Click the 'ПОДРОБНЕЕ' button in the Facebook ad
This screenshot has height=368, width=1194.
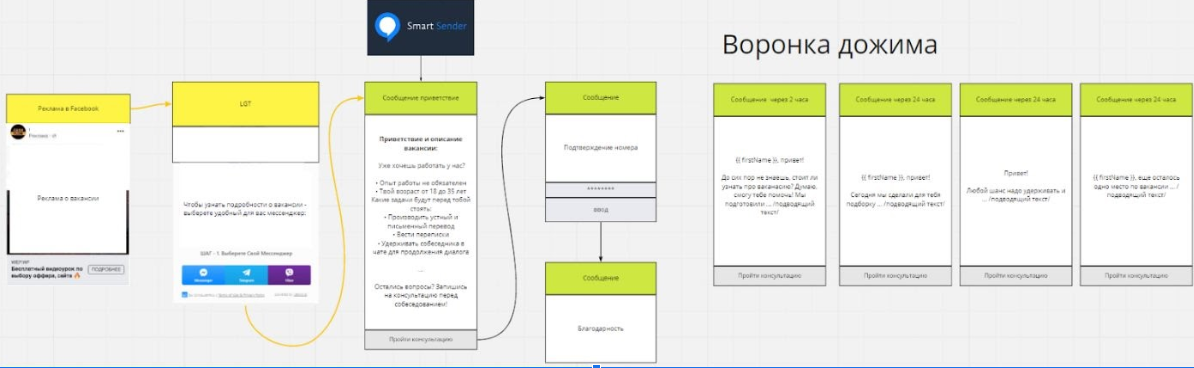click(106, 270)
